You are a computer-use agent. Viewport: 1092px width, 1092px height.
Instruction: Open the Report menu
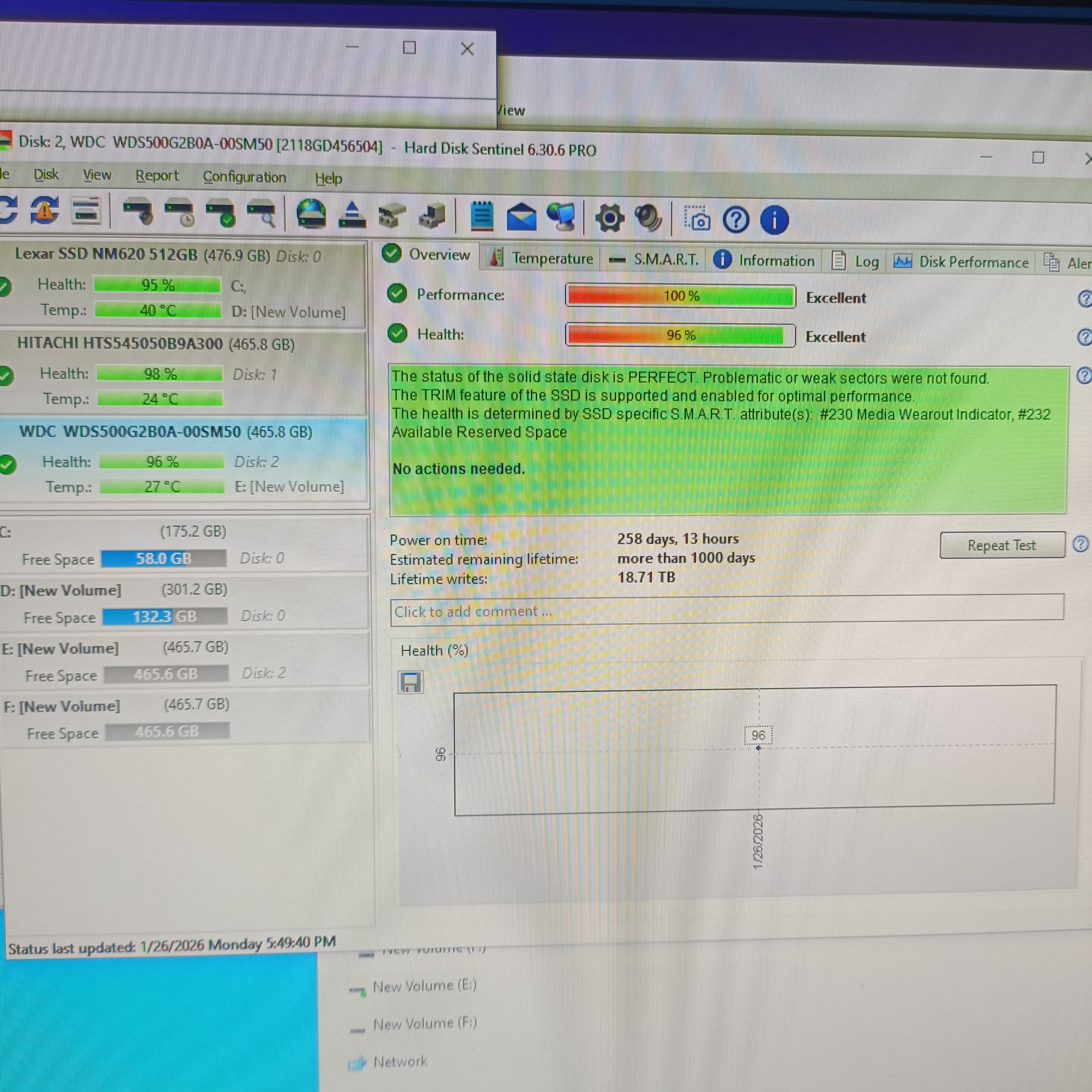pyautogui.click(x=157, y=176)
